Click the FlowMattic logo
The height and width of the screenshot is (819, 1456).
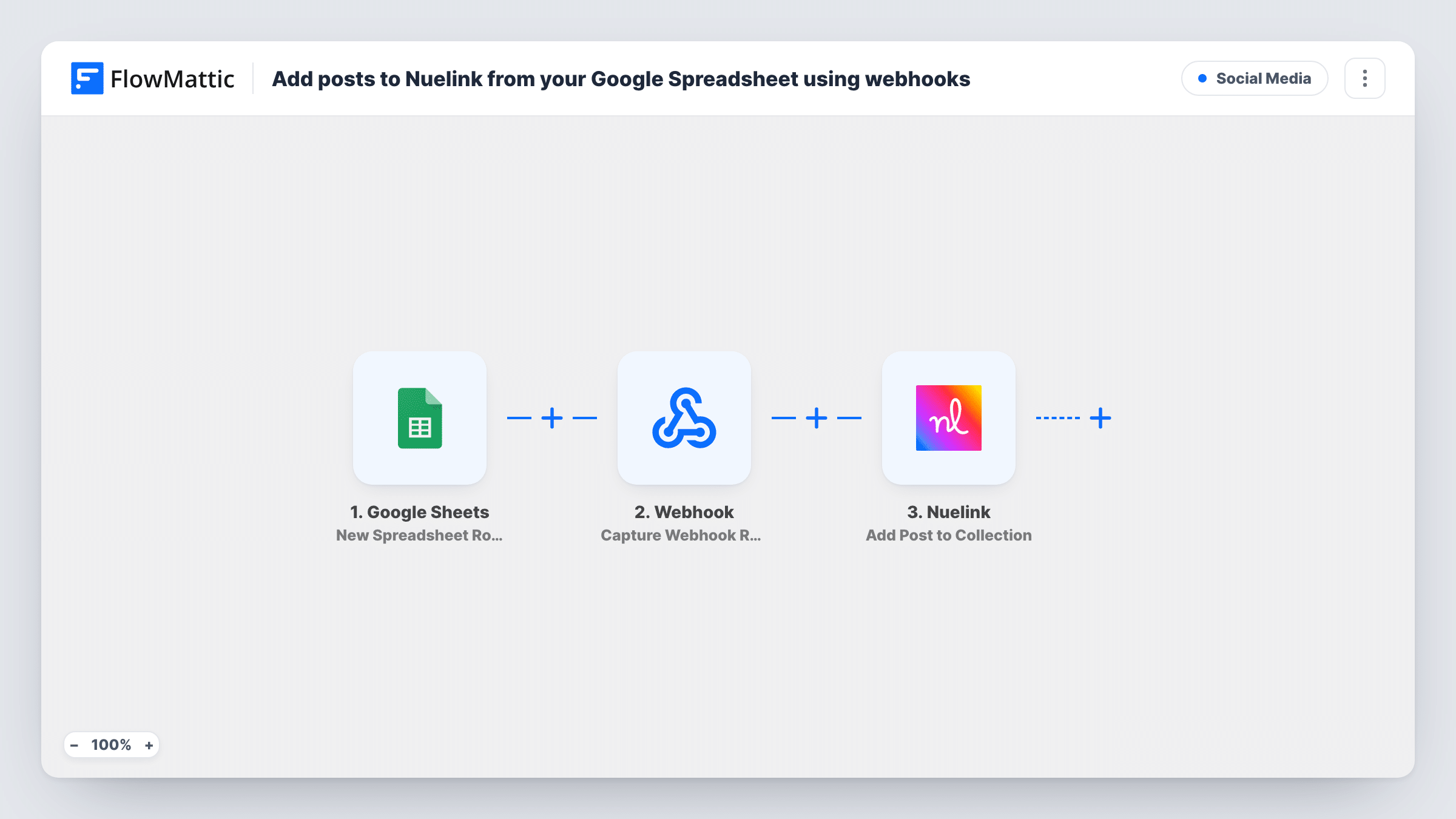153,79
